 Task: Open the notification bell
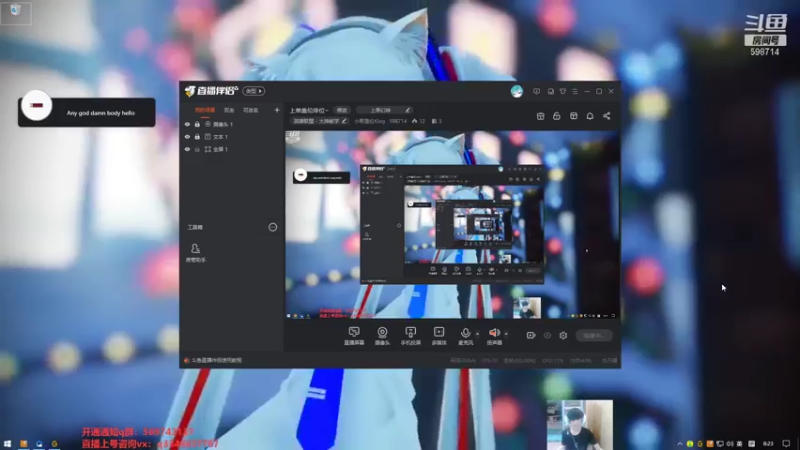tap(590, 116)
